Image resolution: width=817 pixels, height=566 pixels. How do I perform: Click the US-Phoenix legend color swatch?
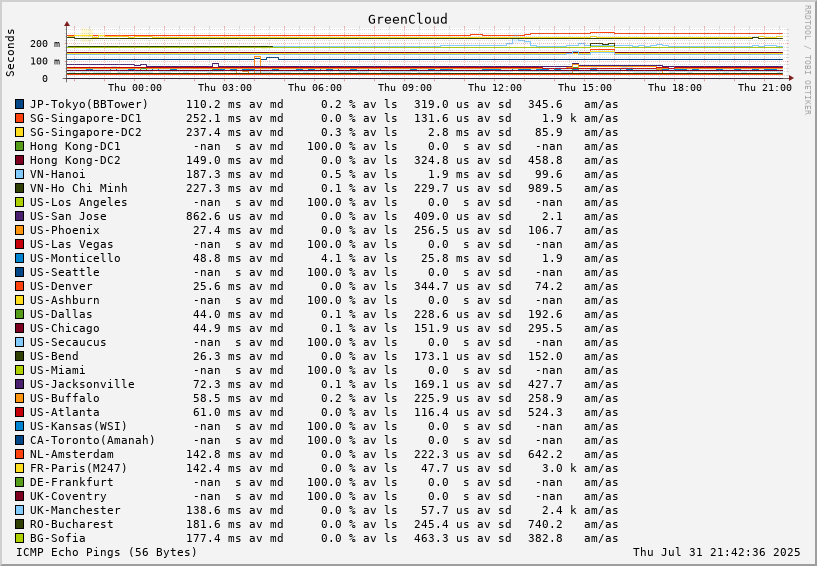(20, 230)
